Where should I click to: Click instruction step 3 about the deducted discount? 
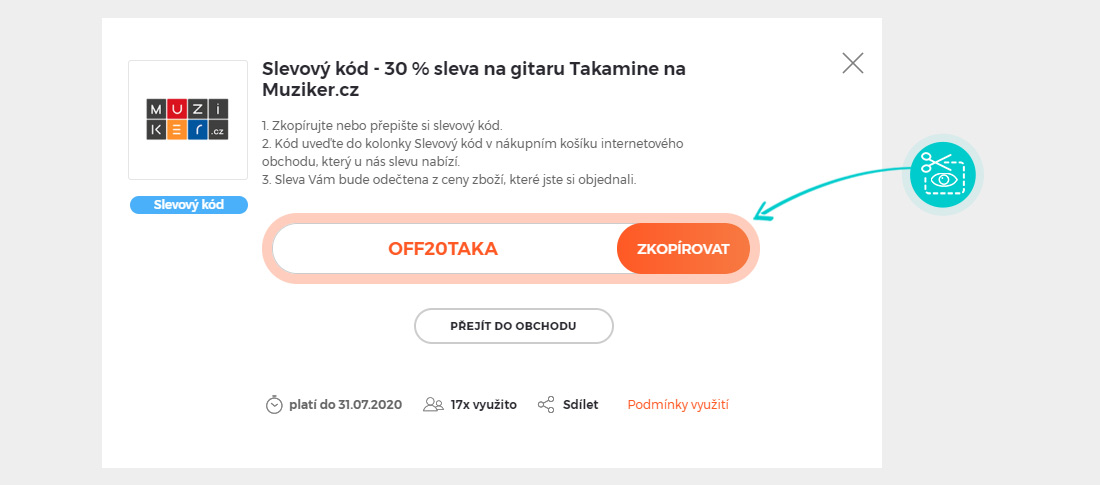[x=449, y=180]
